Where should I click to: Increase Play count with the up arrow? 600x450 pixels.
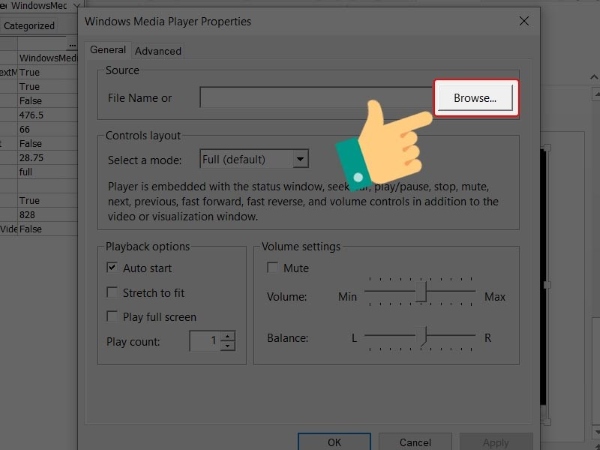[x=228, y=336]
